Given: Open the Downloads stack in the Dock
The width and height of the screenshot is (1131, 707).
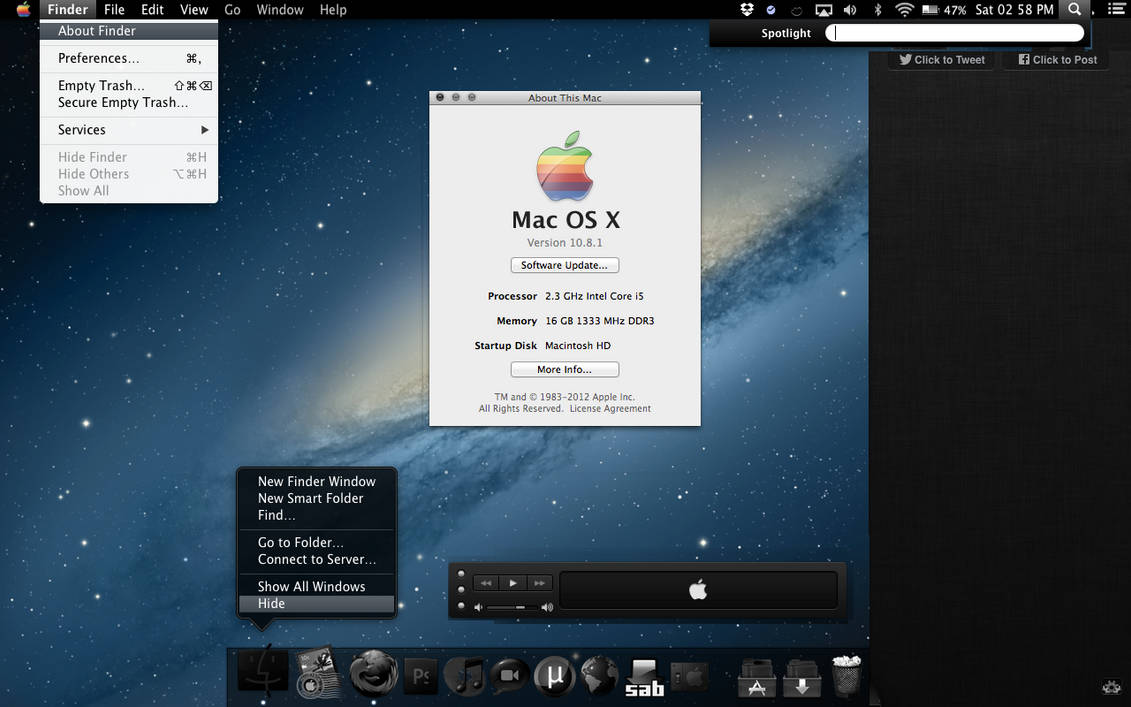Looking at the screenshot, I should click(801, 678).
